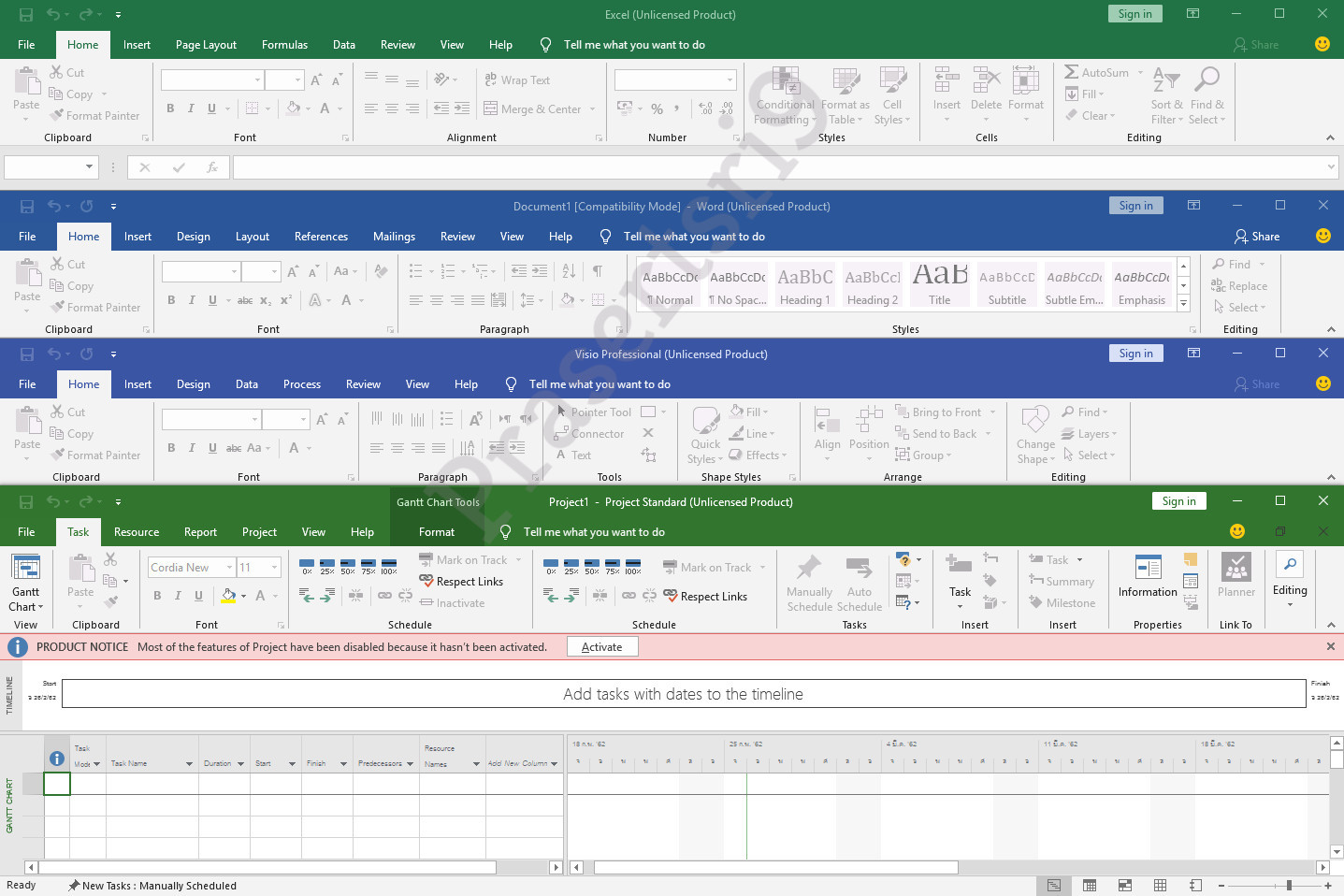
Task: Click Respect Links in first Schedule group
Action: pos(461,582)
